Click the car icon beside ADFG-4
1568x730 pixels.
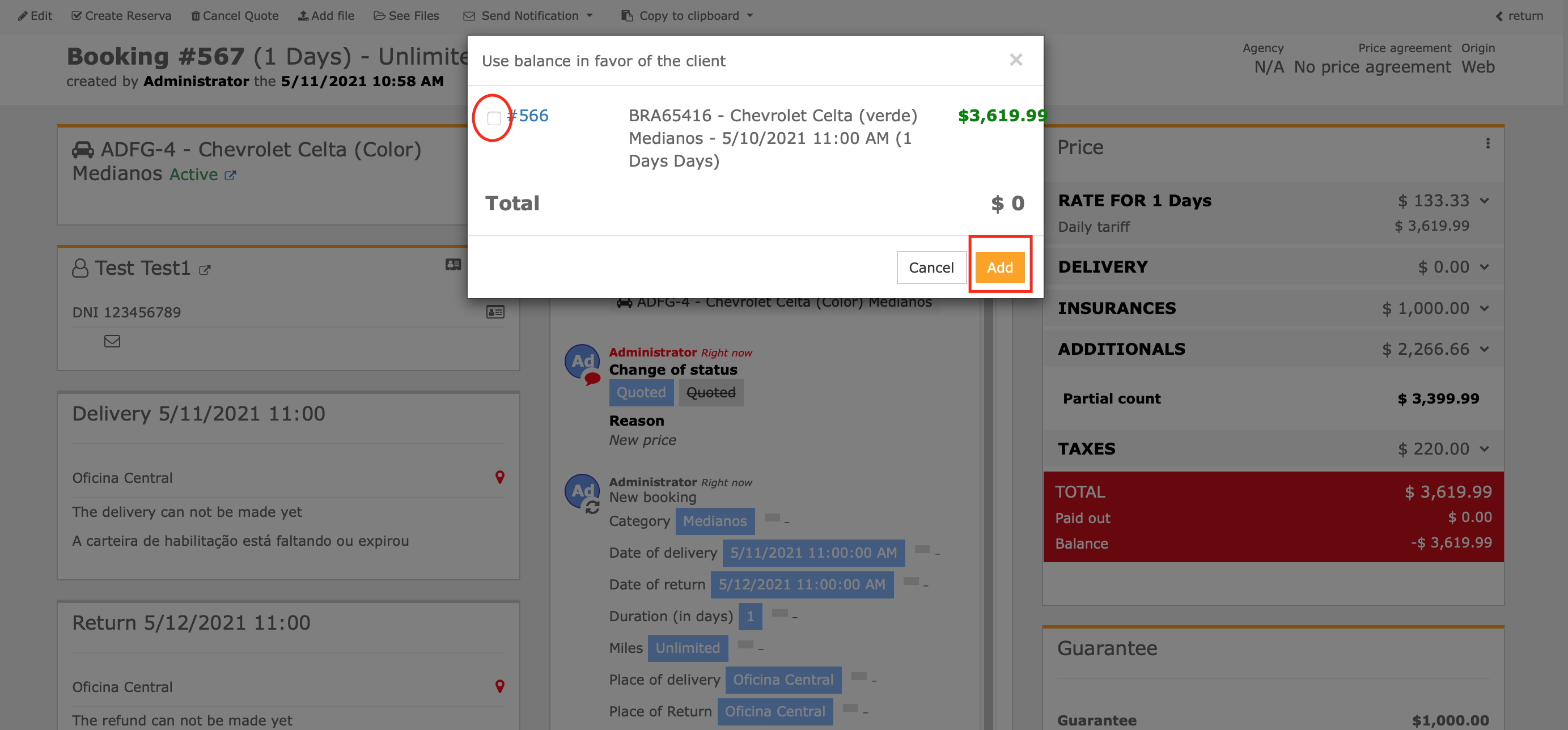83,150
